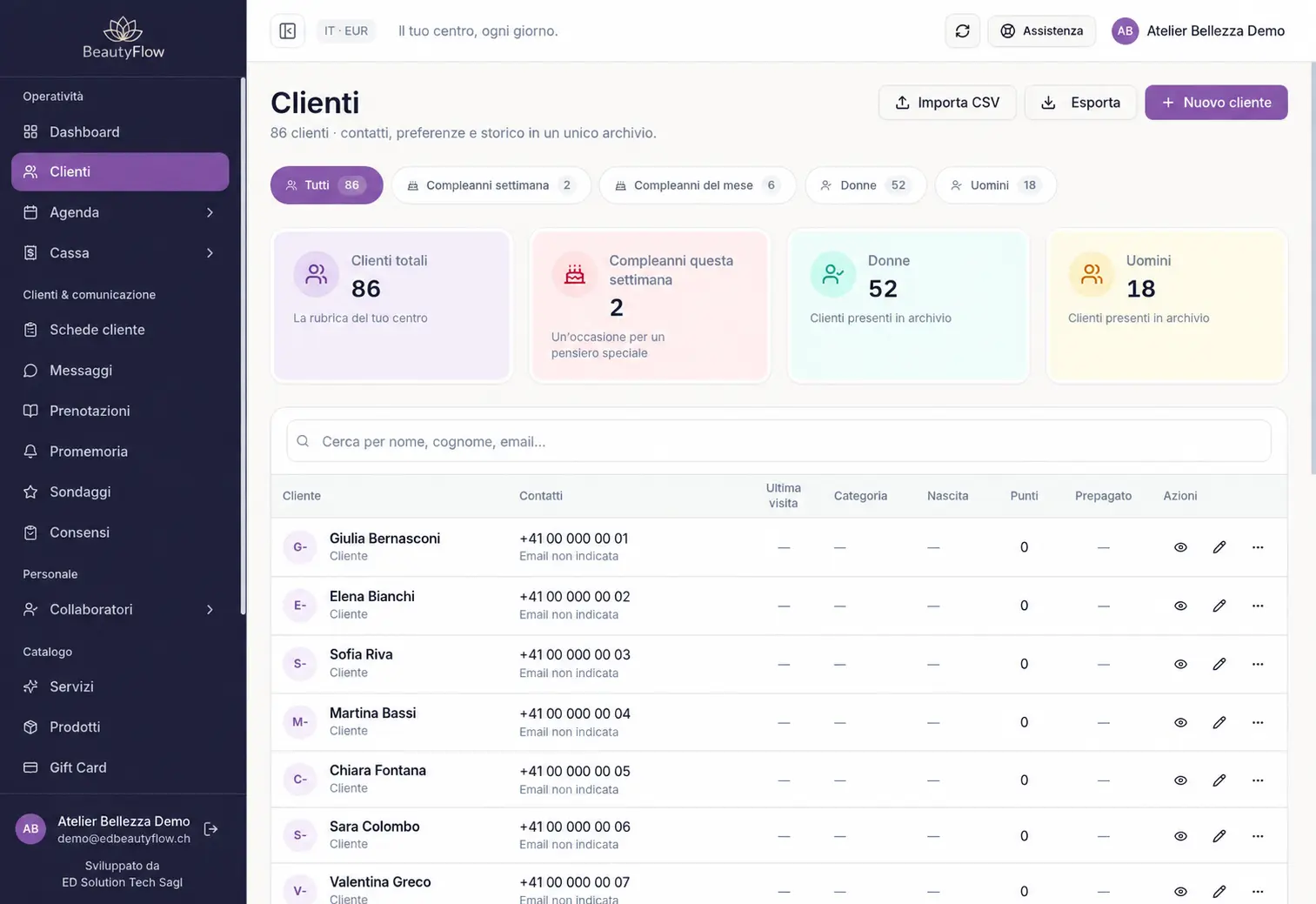
Task: Collapse the sidebar with the panel toggle icon
Action: 288,31
